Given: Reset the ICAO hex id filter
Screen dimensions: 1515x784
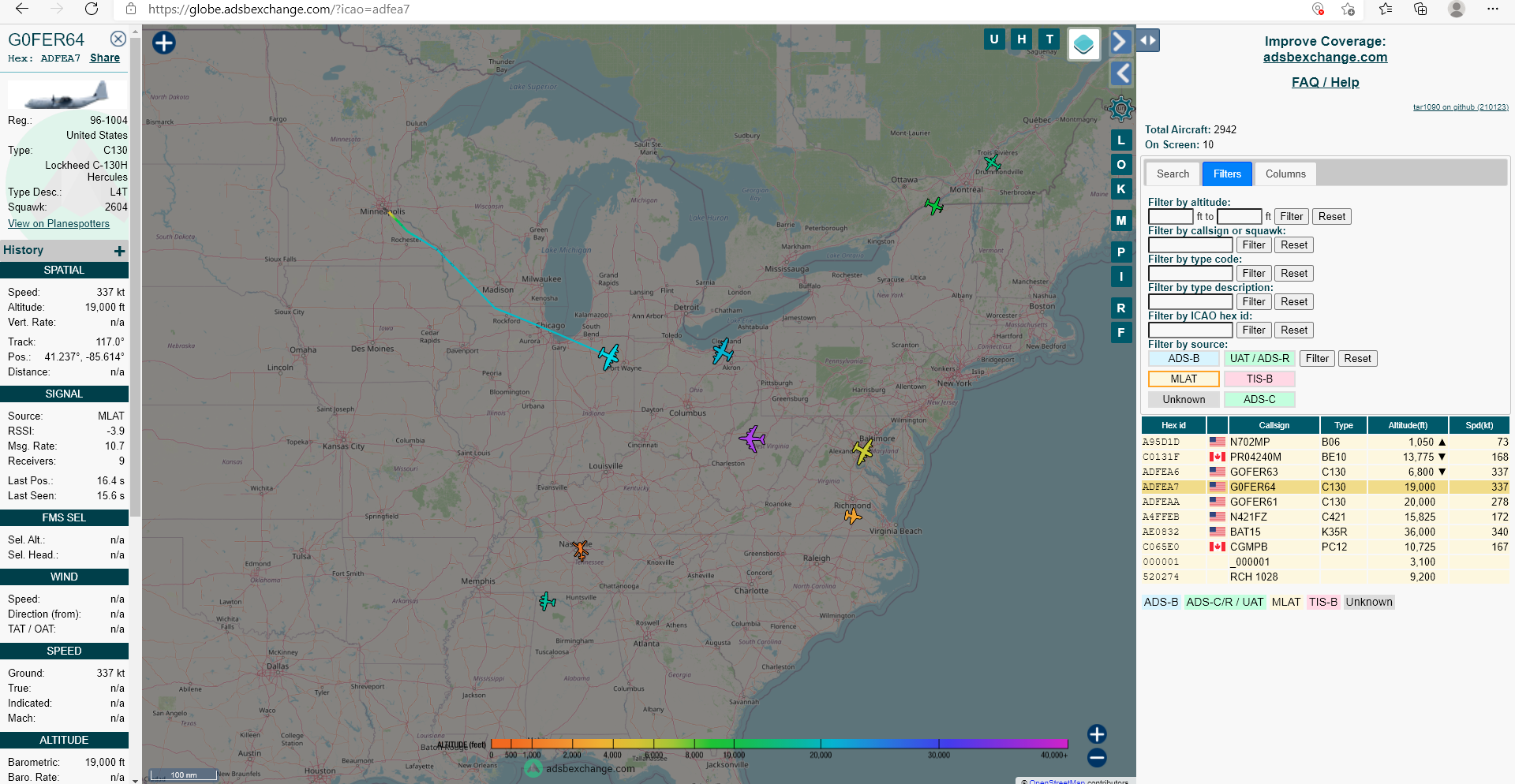Looking at the screenshot, I should (1294, 330).
